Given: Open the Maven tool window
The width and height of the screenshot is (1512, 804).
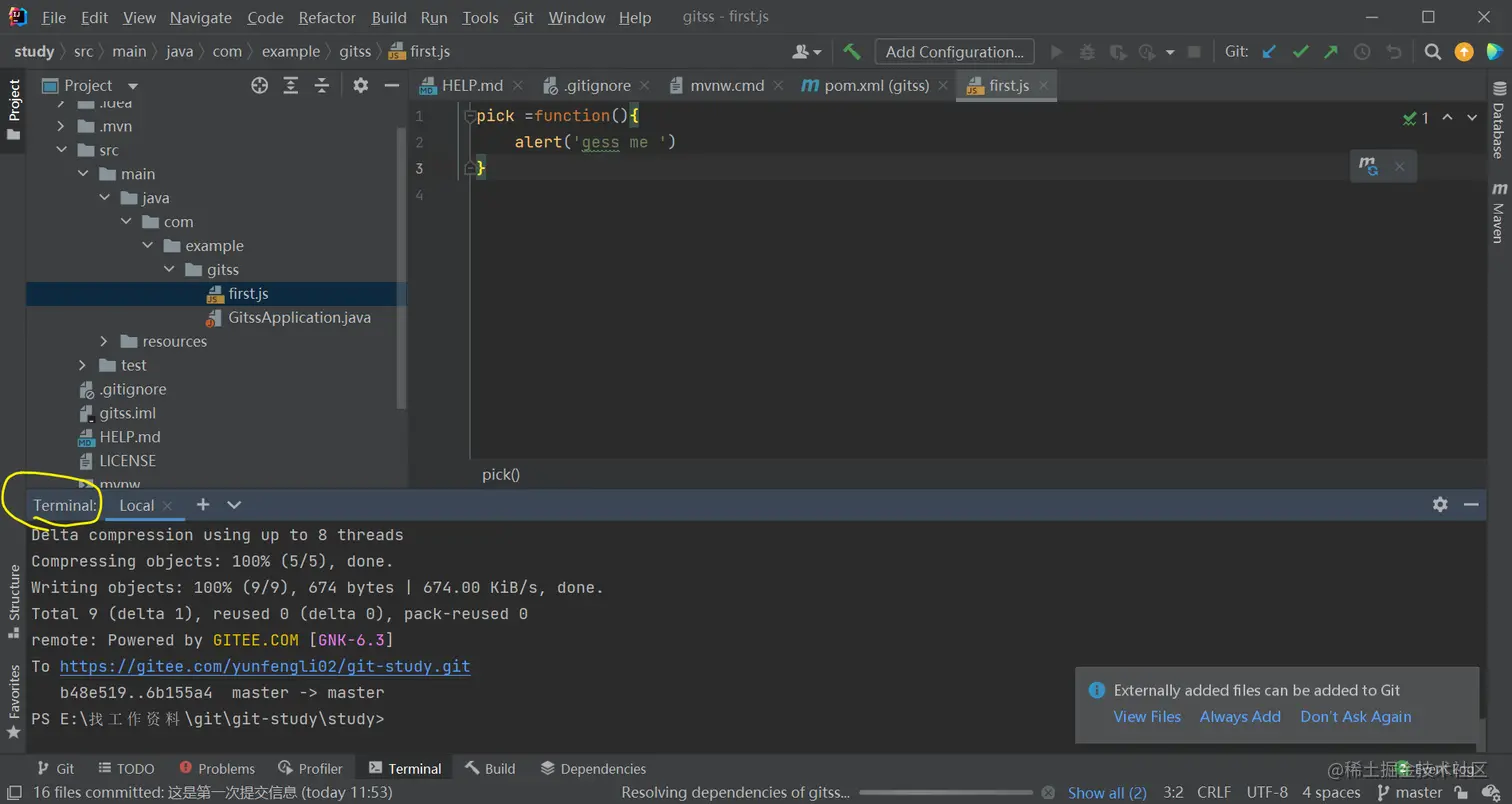Looking at the screenshot, I should 1498,212.
